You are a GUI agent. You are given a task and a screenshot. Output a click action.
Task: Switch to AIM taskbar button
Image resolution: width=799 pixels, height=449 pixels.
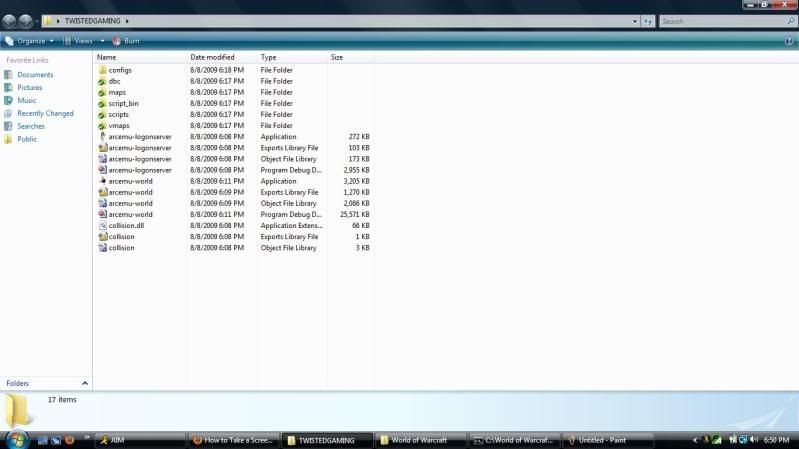[x=140, y=440]
